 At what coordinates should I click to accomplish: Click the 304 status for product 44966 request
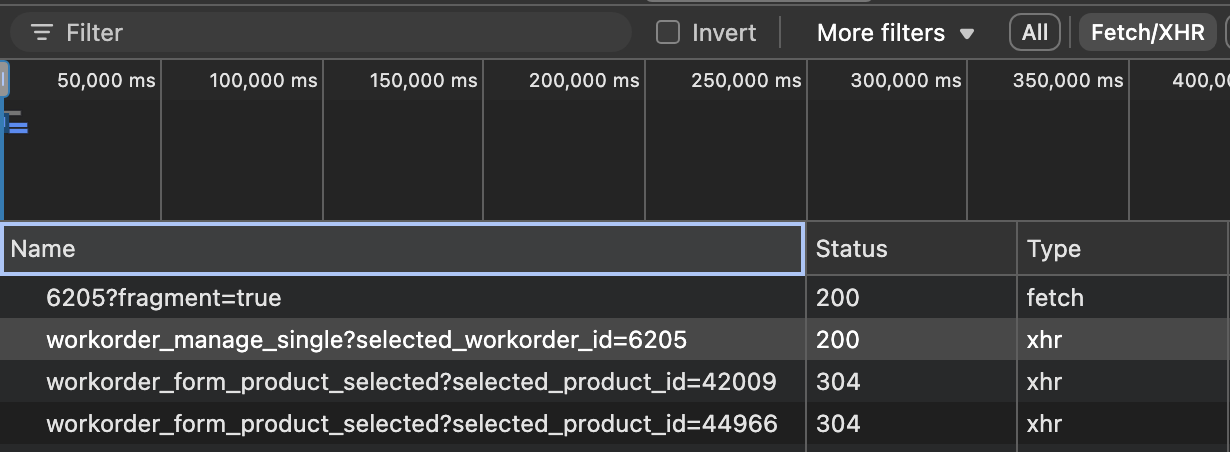click(x=837, y=424)
